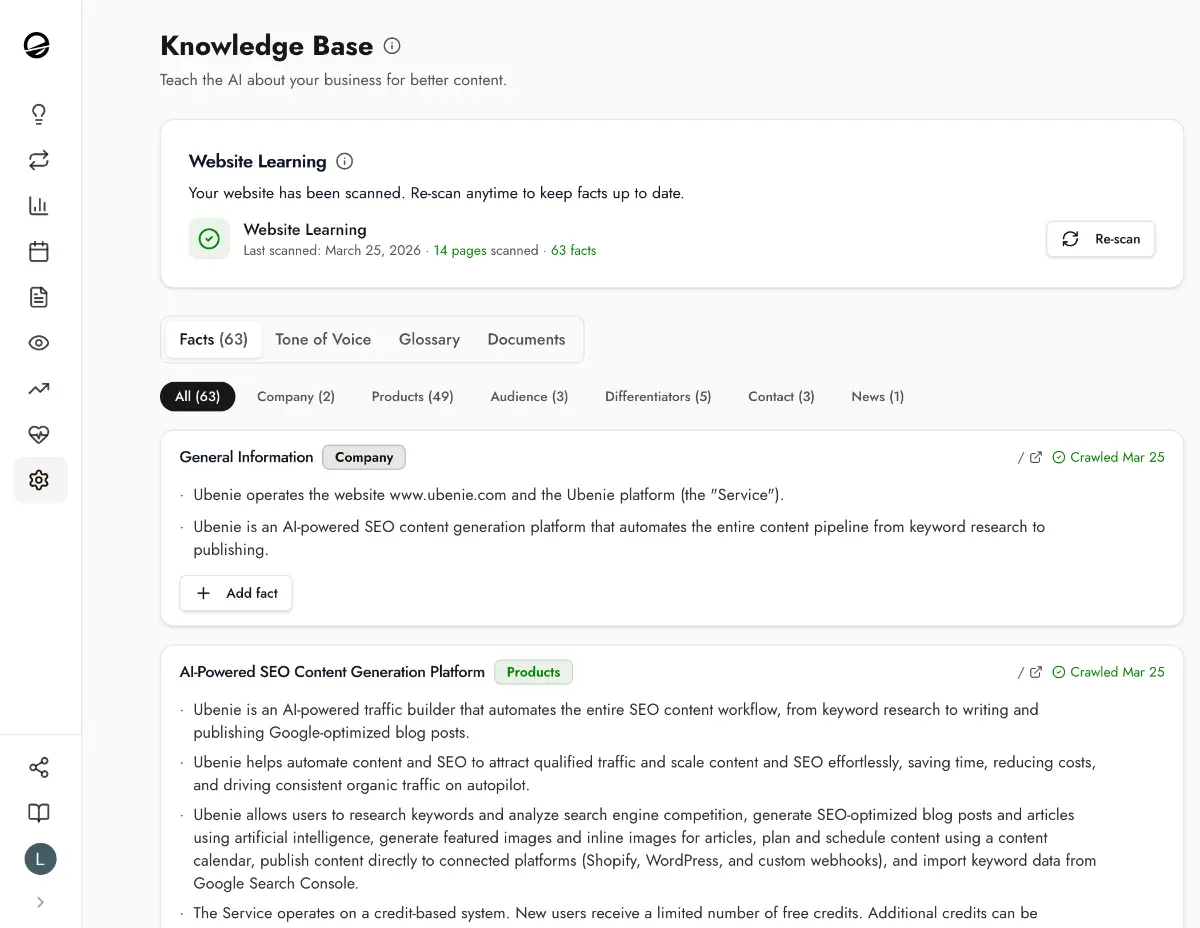Image resolution: width=1200 pixels, height=928 pixels.
Task: Click the eye icon in sidebar
Action: point(39,343)
